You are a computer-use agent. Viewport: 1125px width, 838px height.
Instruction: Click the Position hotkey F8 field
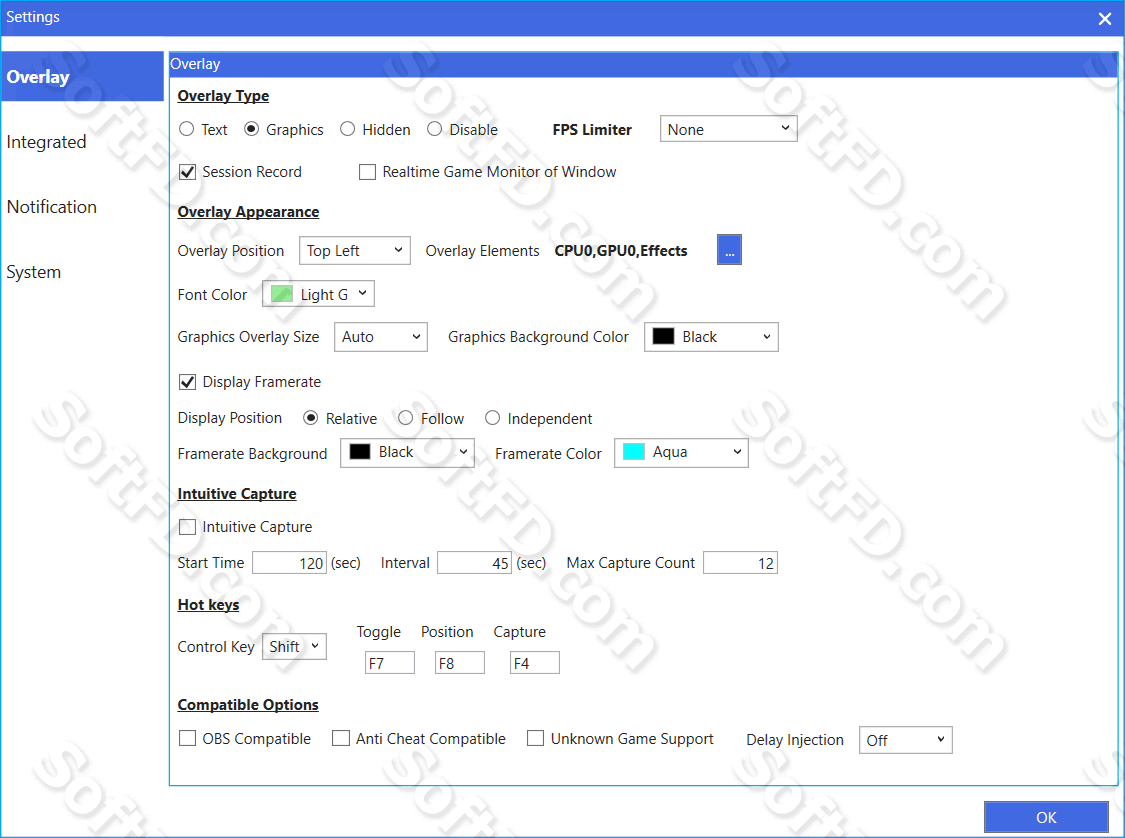(x=460, y=663)
